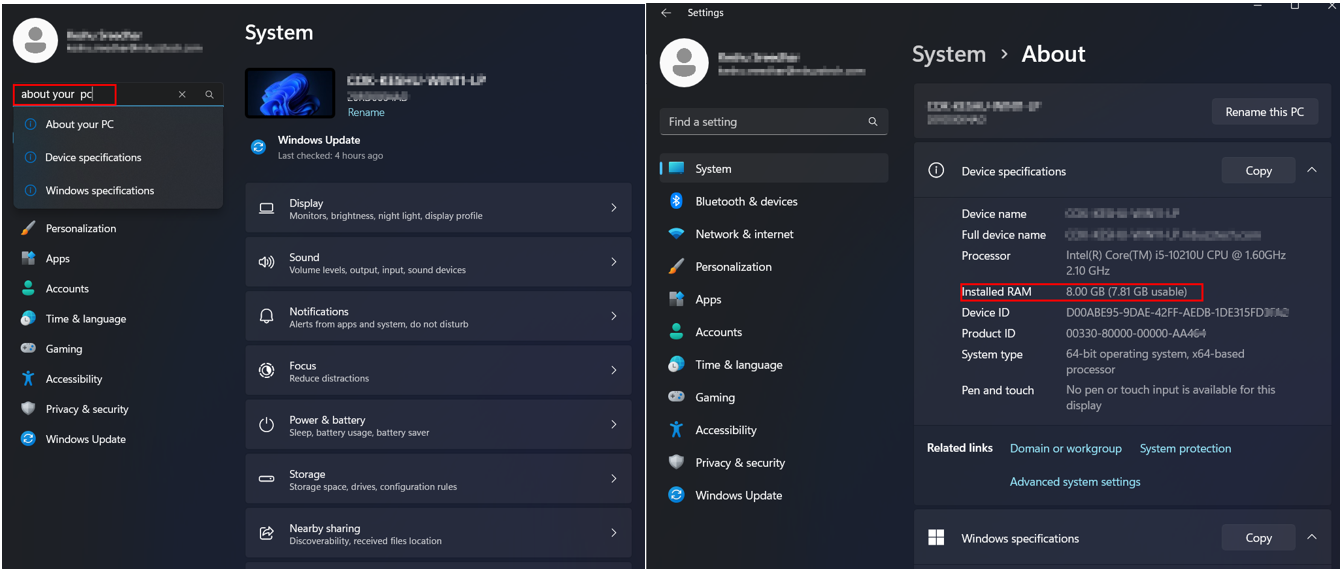Click the Storage drive icon
This screenshot has width=1344, height=569.
[x=266, y=479]
